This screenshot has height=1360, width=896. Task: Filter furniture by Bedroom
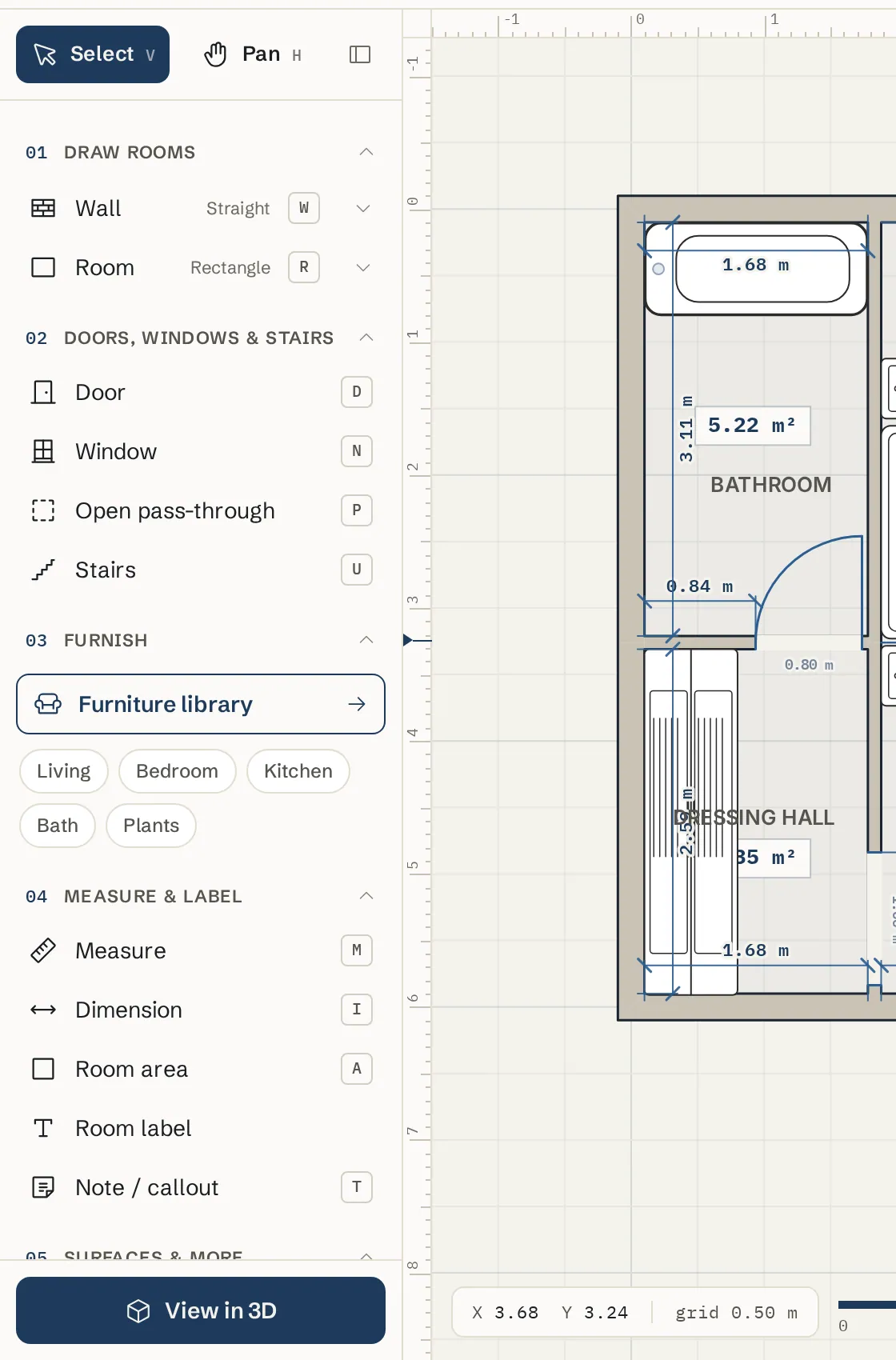178,771
